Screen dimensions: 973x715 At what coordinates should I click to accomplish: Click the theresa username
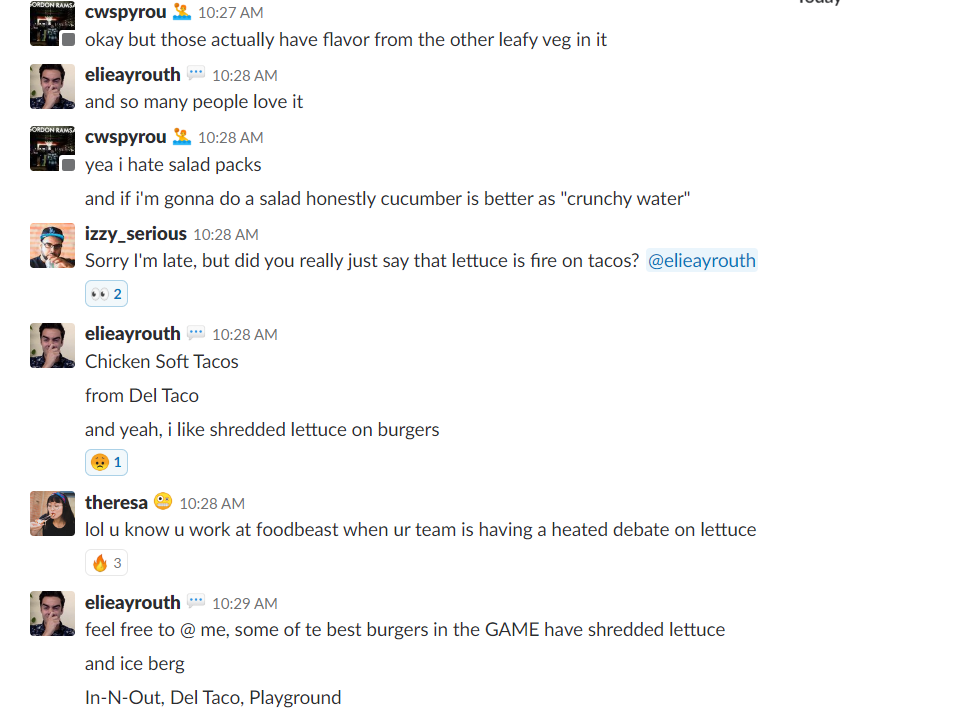tap(116, 502)
